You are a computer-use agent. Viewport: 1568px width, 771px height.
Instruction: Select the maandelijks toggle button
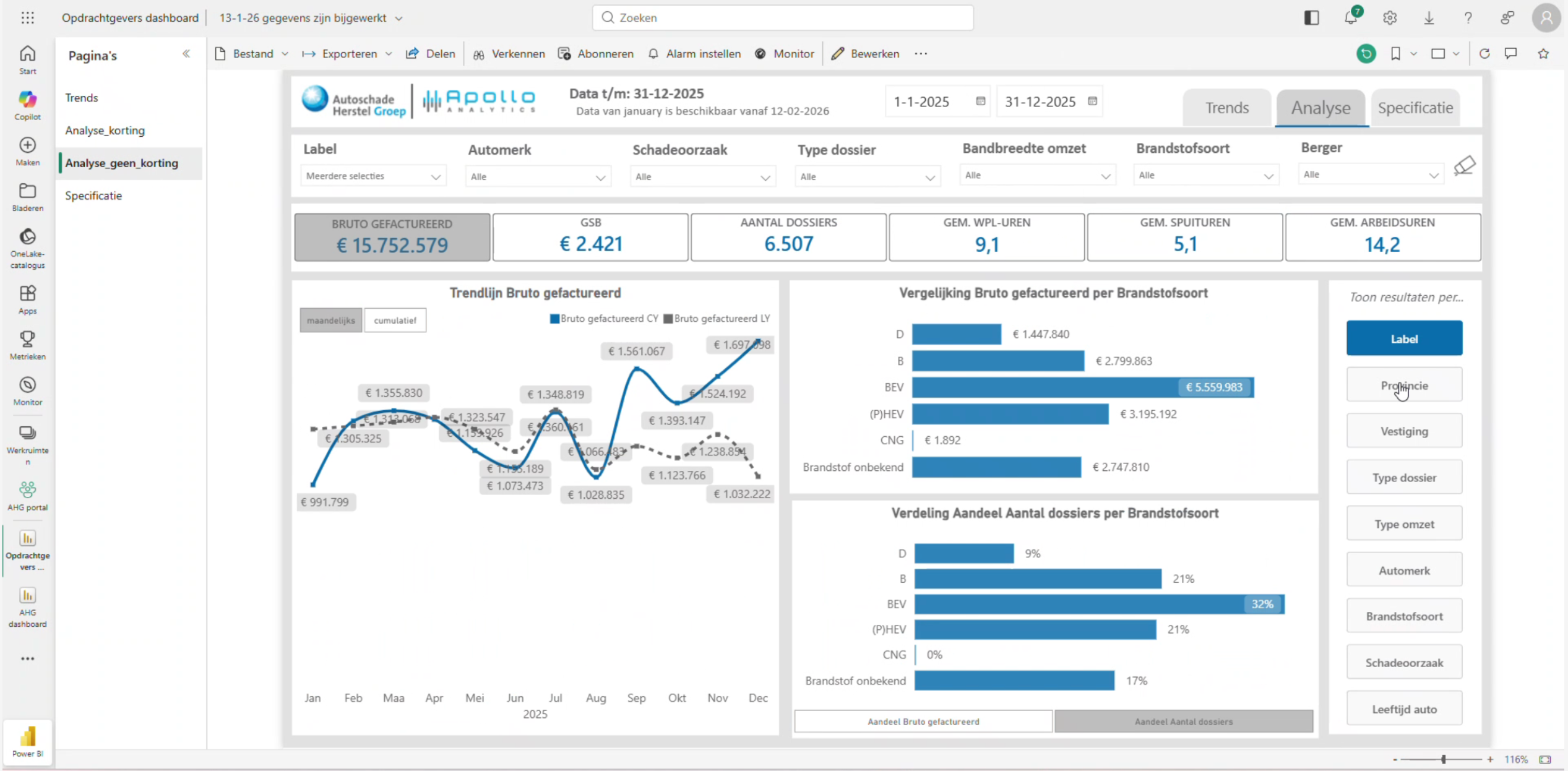(x=330, y=321)
